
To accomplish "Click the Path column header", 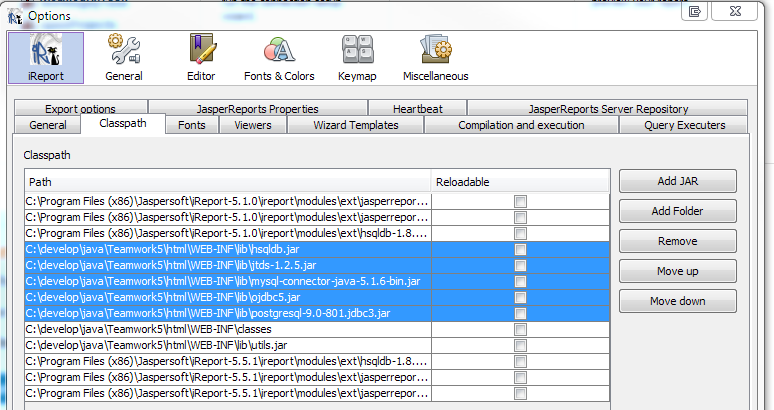I will (228, 182).
